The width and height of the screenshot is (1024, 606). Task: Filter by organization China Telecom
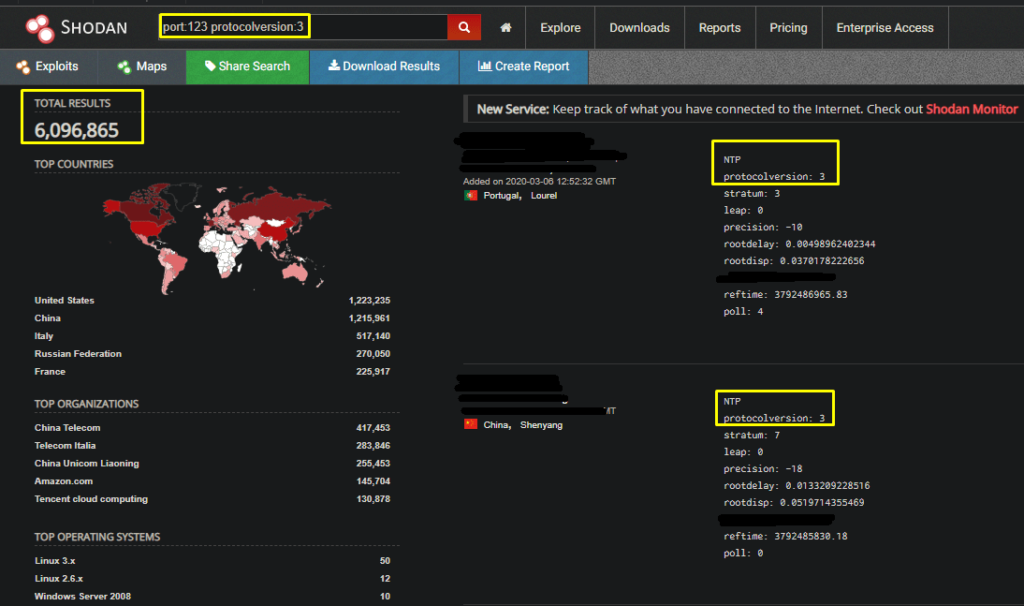pyautogui.click(x=67, y=428)
